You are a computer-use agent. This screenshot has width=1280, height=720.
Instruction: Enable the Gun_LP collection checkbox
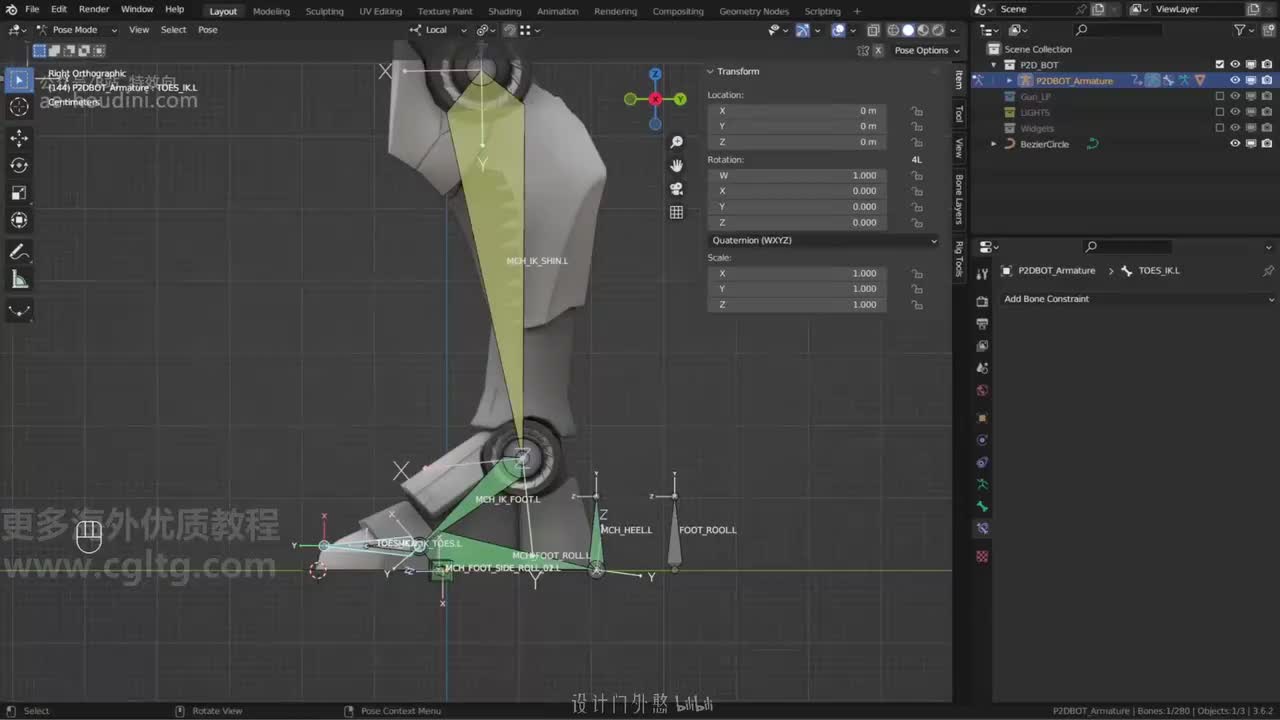(x=1219, y=97)
